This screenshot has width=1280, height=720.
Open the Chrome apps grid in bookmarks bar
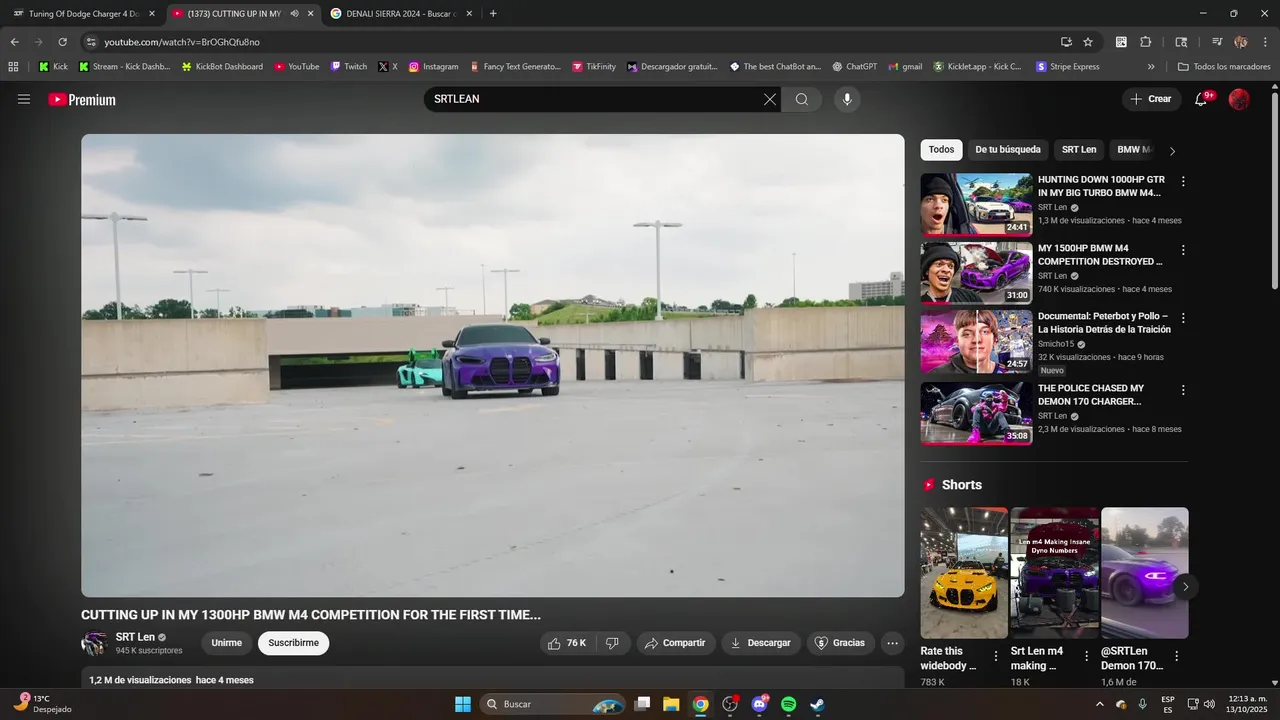(13, 67)
